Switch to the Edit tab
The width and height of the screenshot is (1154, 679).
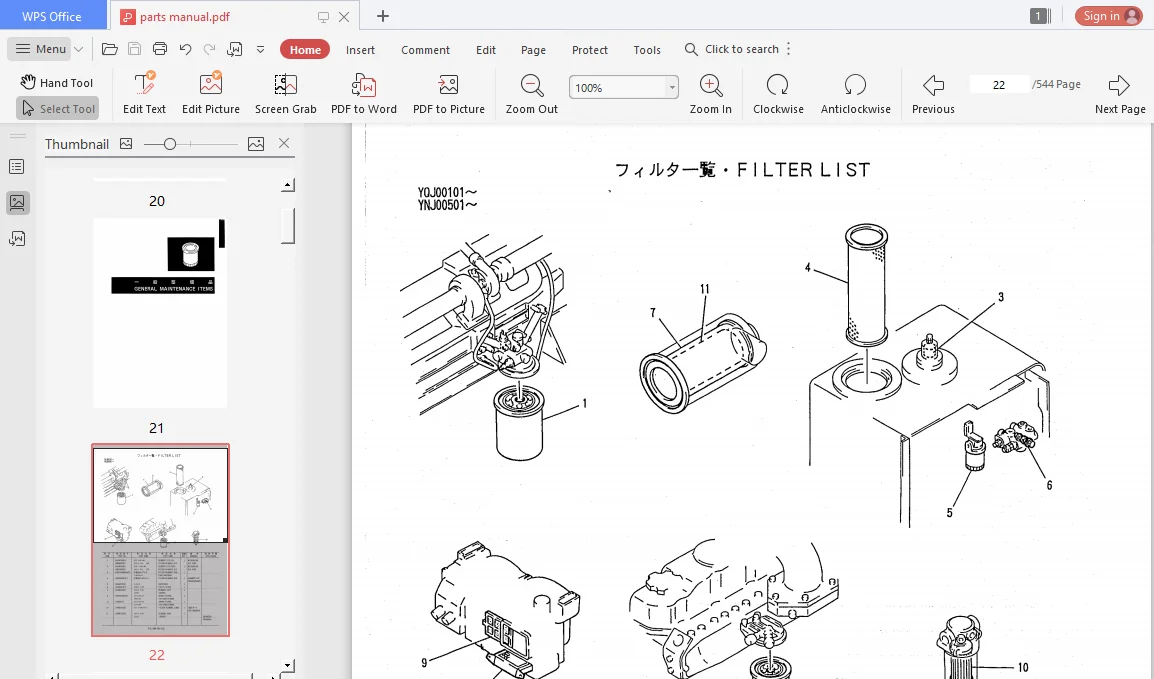click(486, 50)
